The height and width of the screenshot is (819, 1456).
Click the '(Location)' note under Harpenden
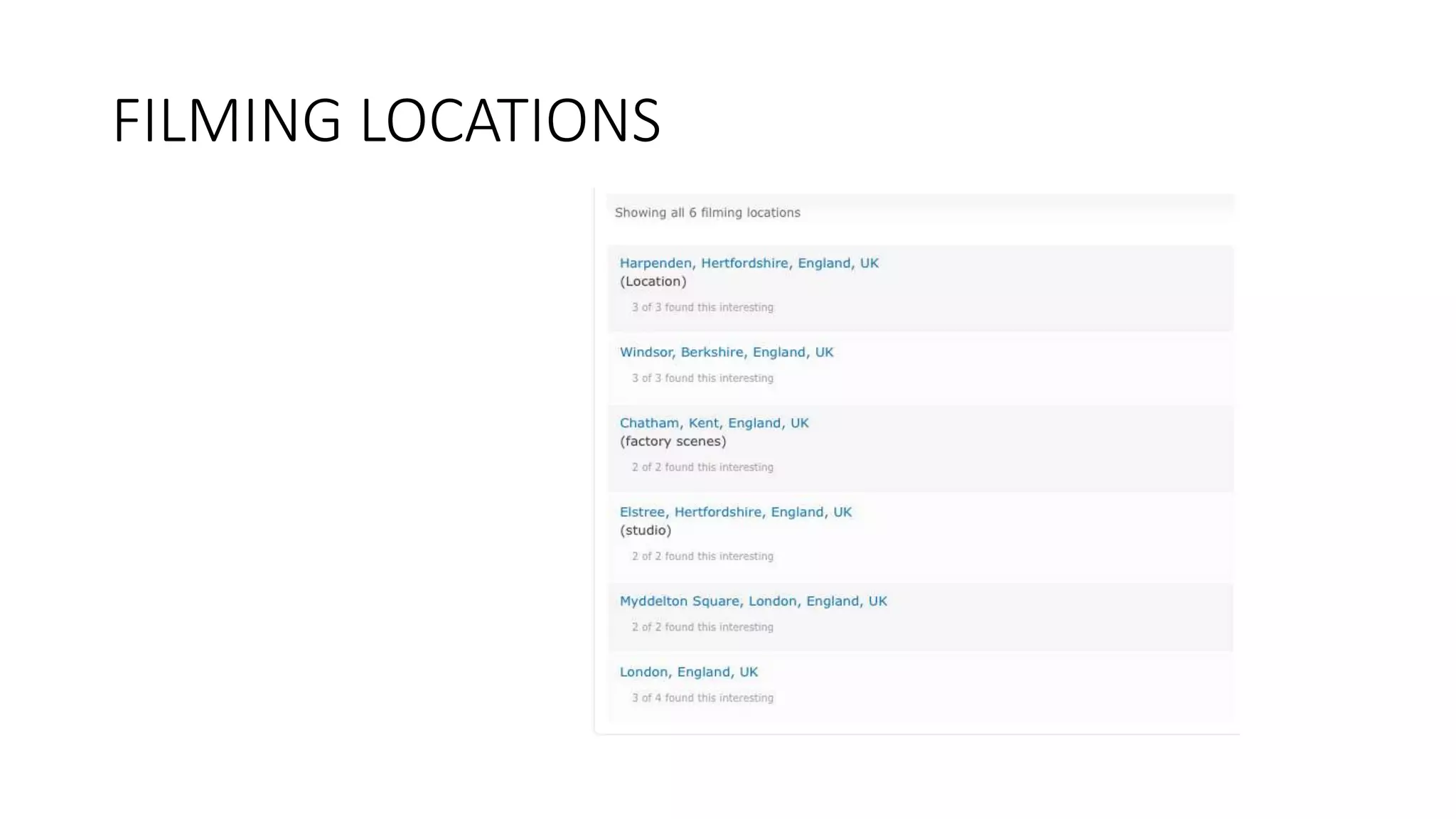(653, 282)
